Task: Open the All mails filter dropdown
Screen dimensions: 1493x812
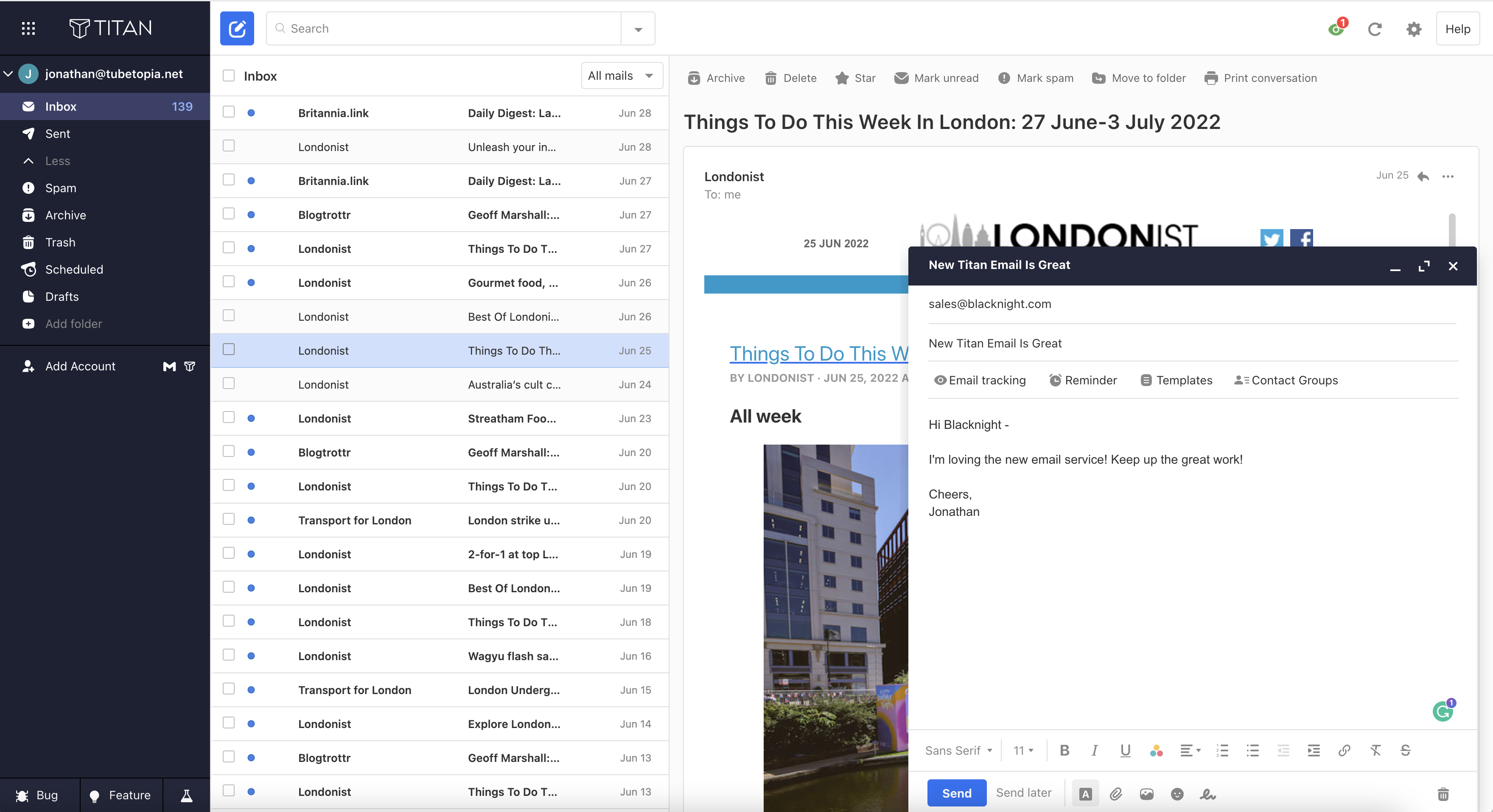Action: point(621,76)
